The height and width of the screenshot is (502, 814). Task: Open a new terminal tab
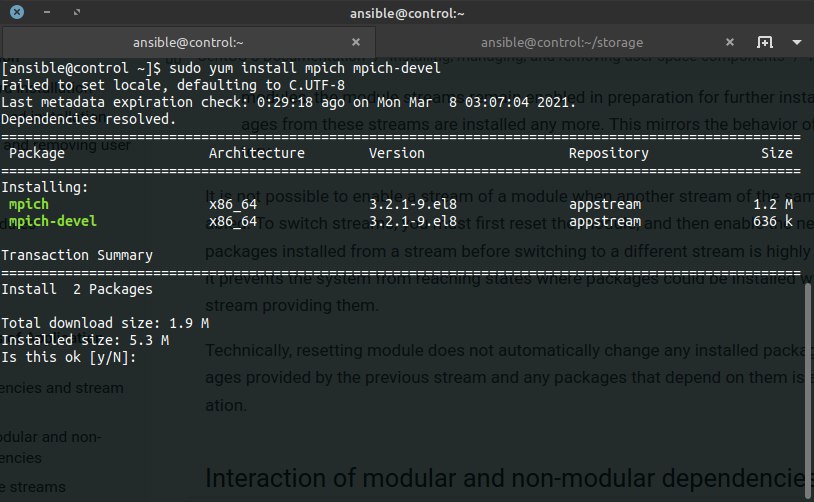click(x=765, y=42)
